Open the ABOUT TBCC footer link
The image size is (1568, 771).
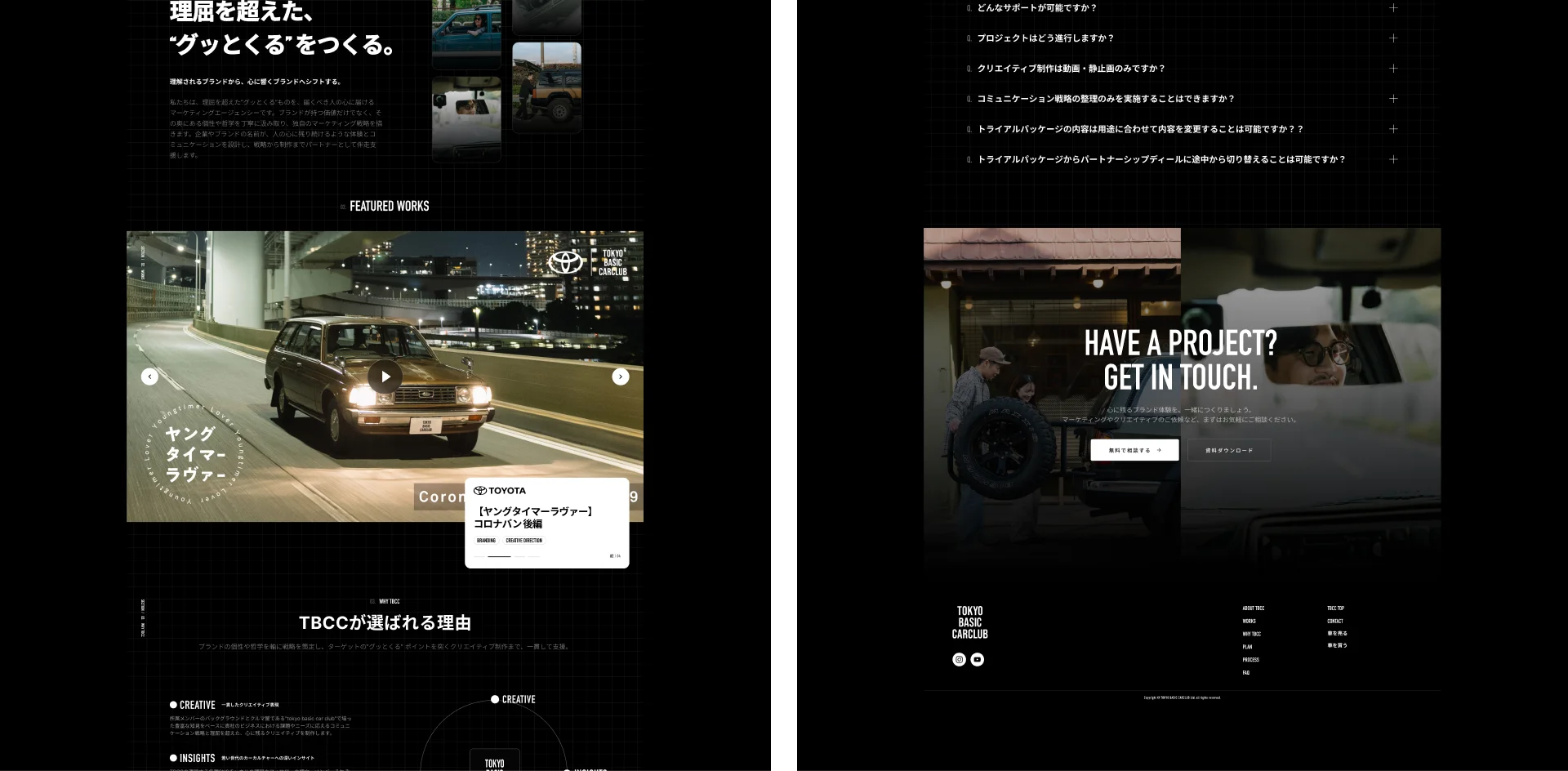[1254, 608]
